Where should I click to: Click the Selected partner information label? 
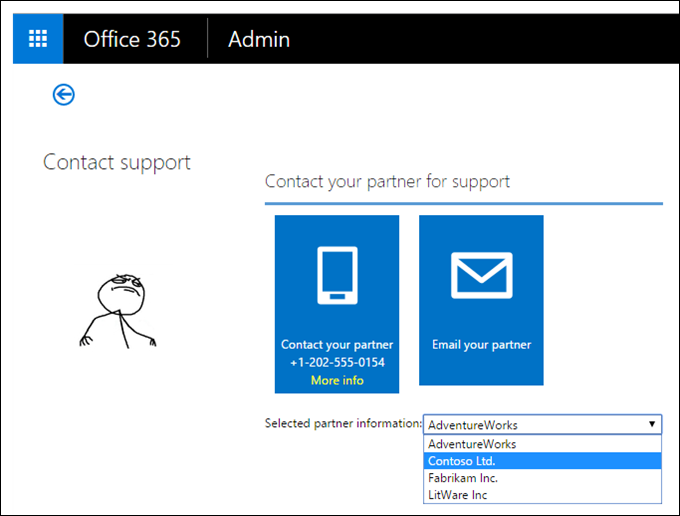pos(342,423)
